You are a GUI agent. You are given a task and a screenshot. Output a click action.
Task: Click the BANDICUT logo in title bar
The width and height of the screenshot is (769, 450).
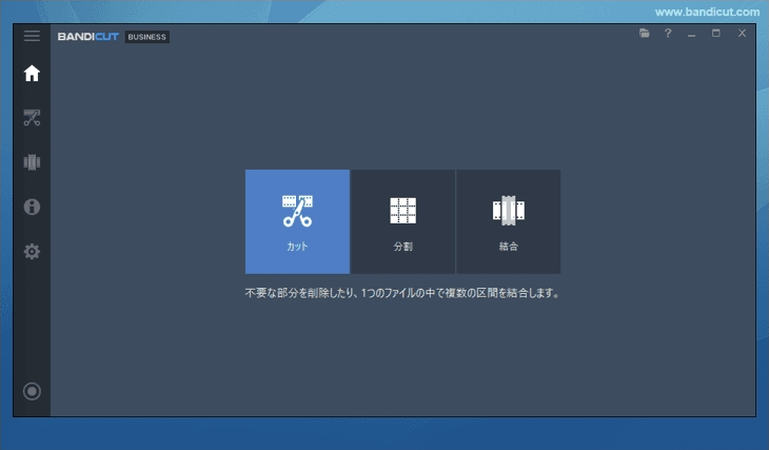click(x=88, y=37)
